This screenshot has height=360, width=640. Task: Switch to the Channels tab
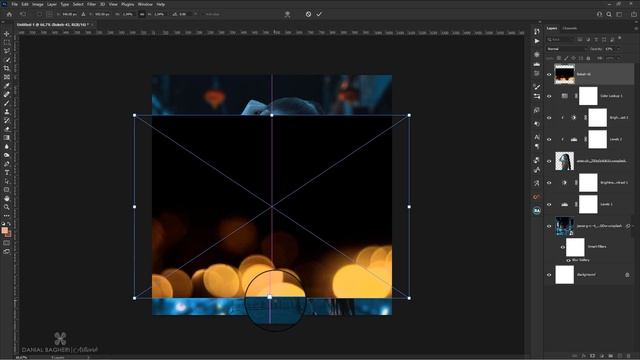[570, 28]
